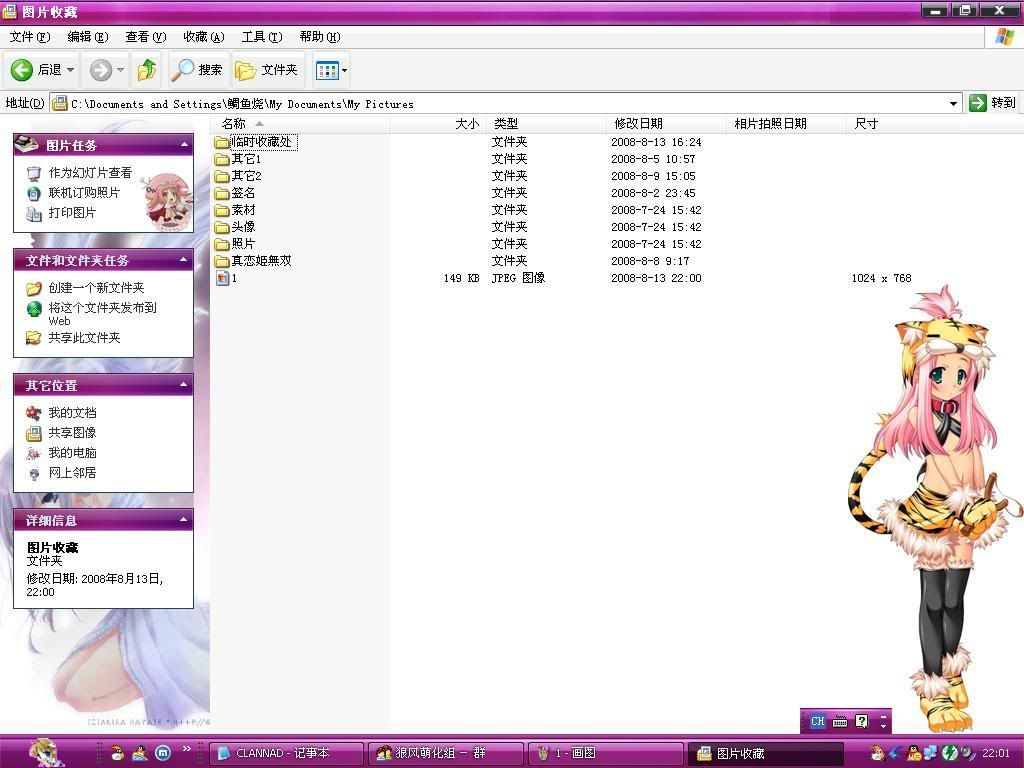Go to 共享图像 shared pictures
The image size is (1024, 768).
[x=72, y=432]
